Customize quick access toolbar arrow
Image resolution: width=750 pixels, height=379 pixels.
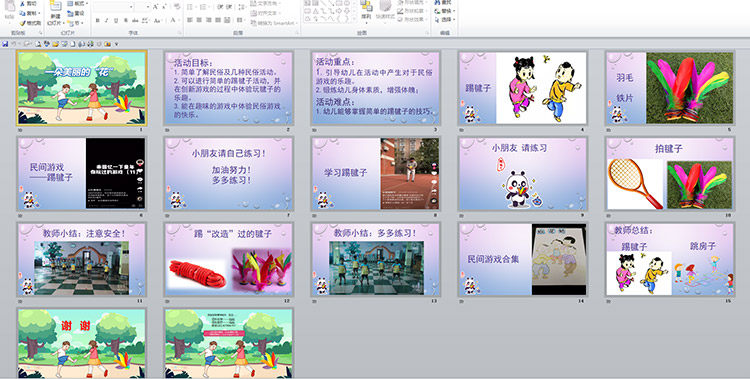coord(116,44)
